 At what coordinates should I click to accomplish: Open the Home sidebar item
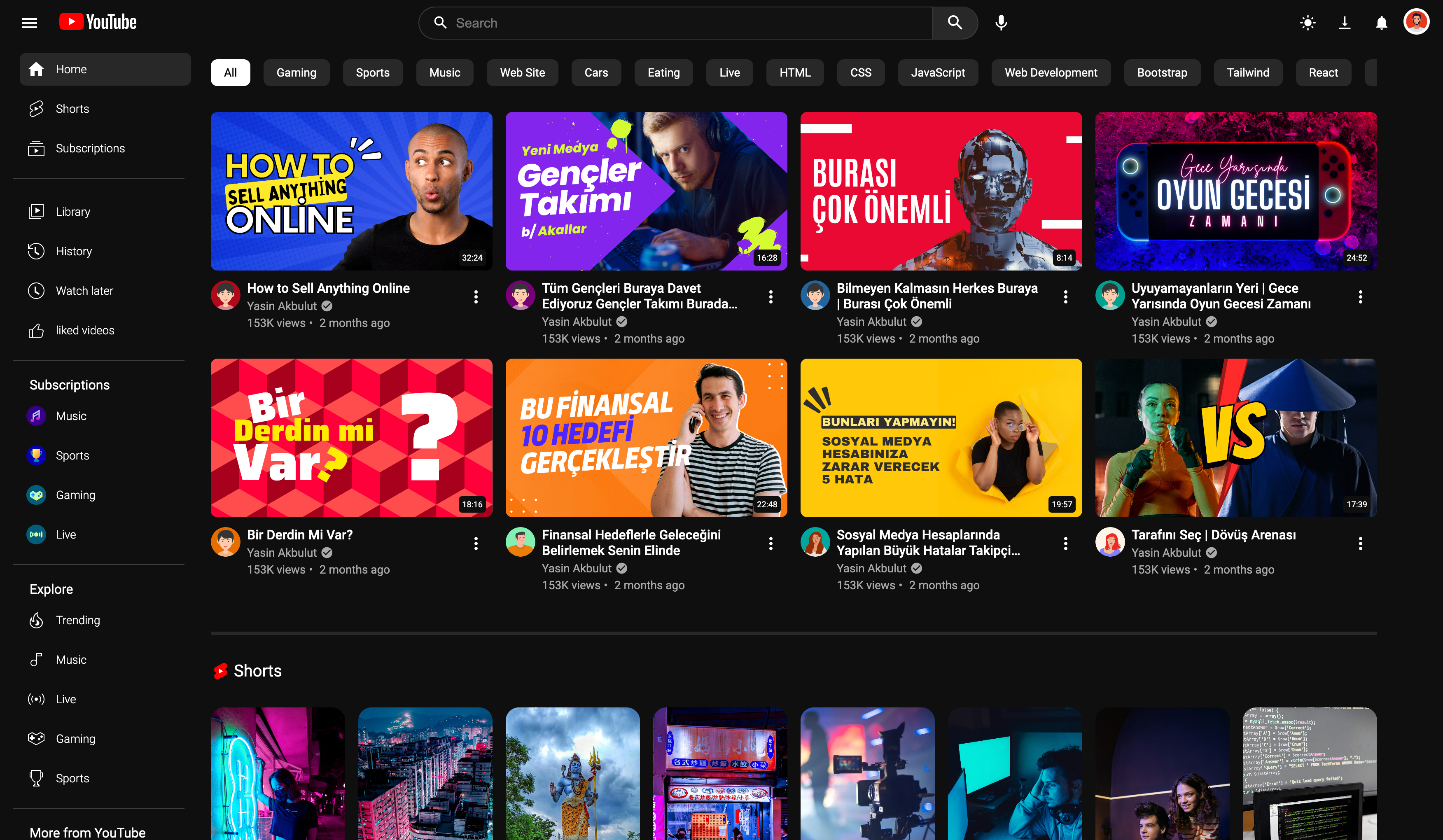coord(105,69)
